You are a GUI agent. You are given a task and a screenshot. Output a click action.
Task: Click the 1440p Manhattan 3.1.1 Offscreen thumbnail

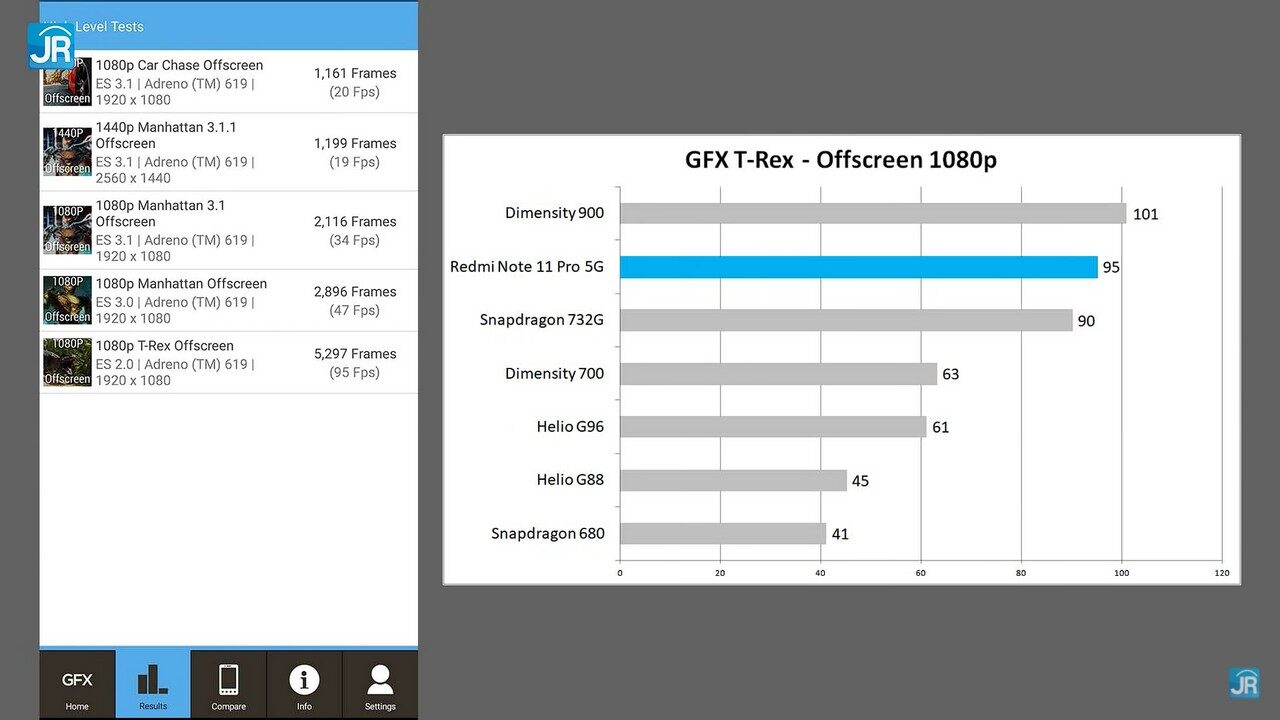point(66,151)
